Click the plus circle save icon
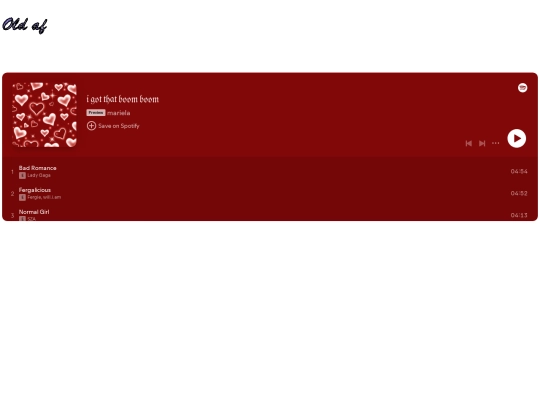Viewport: 540px width, 405px height. click(91, 126)
